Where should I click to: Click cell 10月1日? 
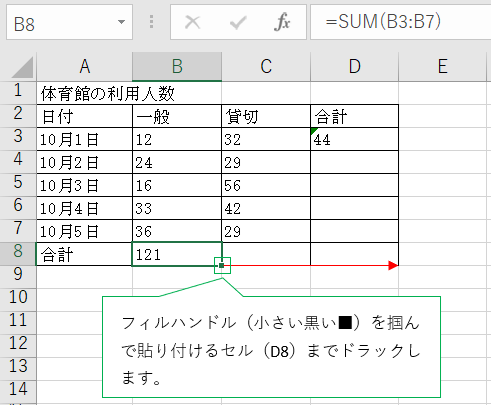pos(84,139)
